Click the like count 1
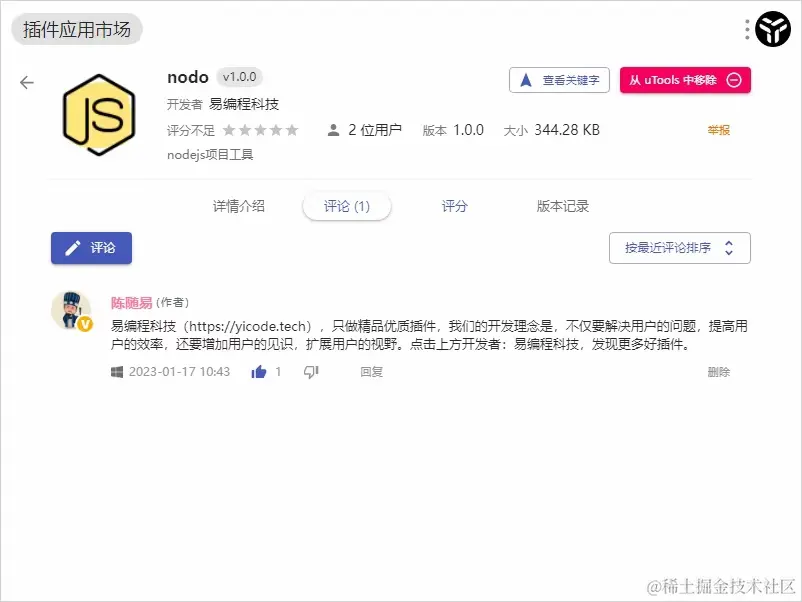This screenshot has width=802, height=602. 278,372
